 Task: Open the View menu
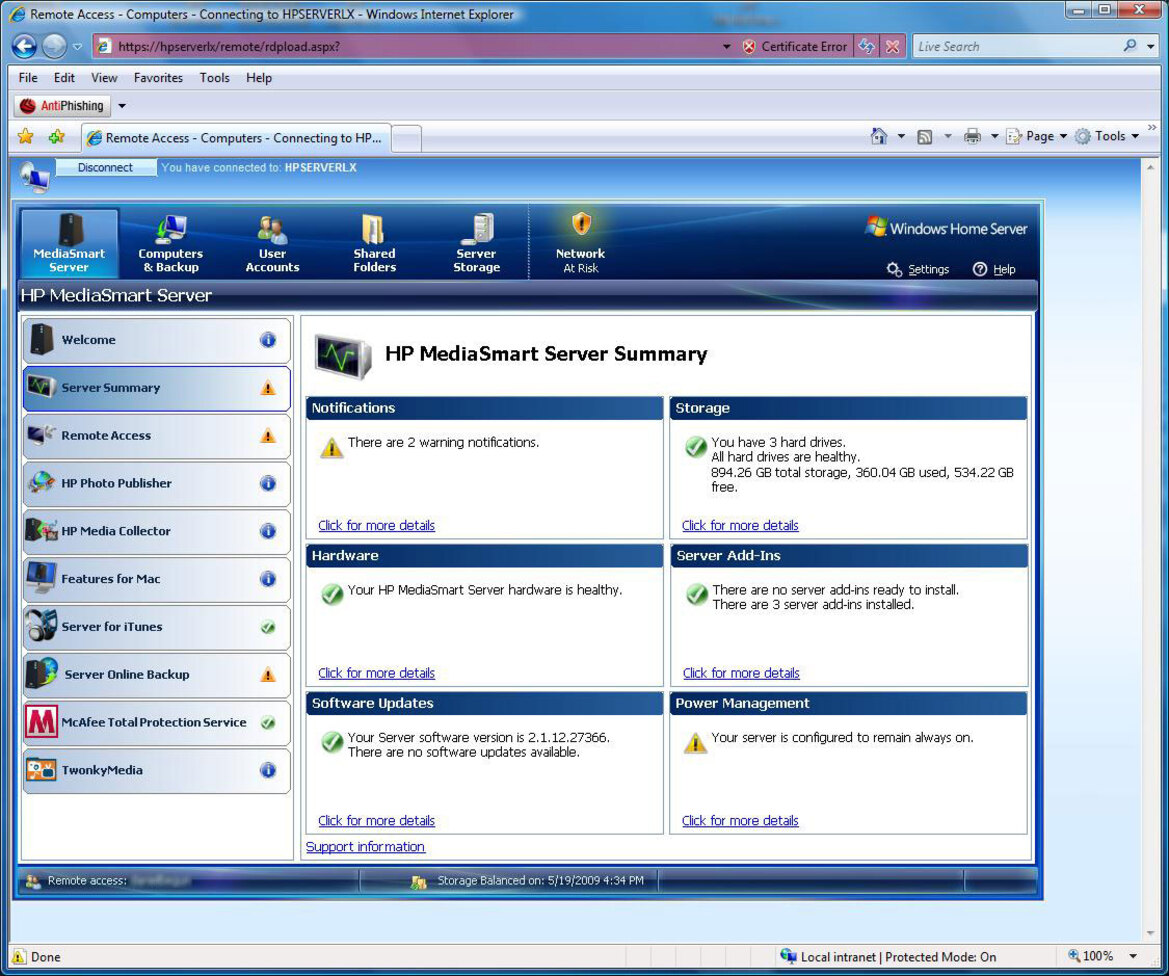pyautogui.click(x=104, y=78)
